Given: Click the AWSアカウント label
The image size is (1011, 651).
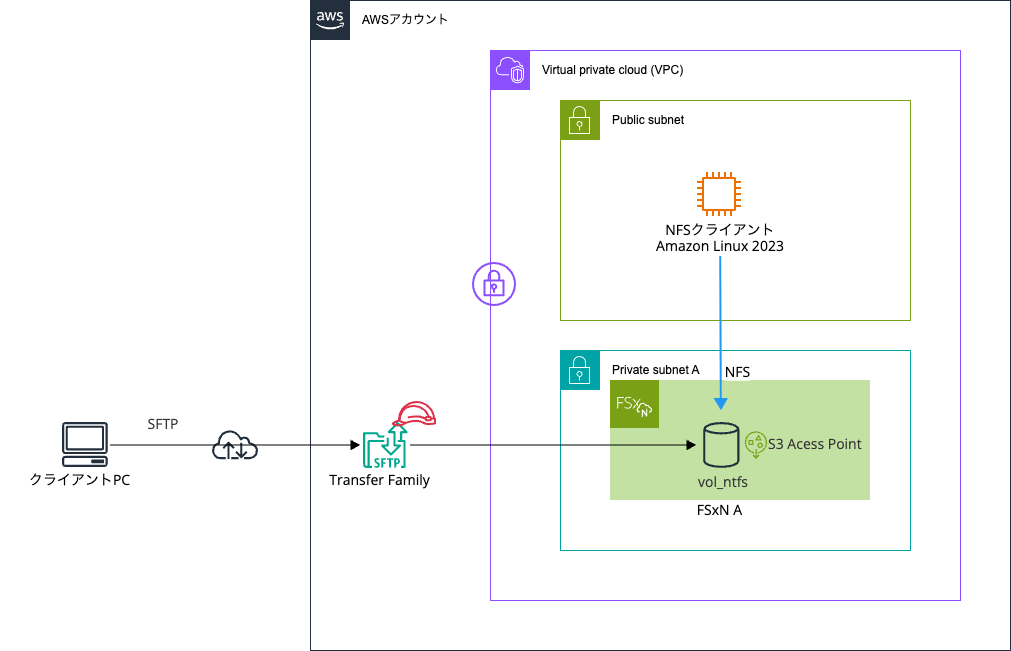Looking at the screenshot, I should click(405, 19).
